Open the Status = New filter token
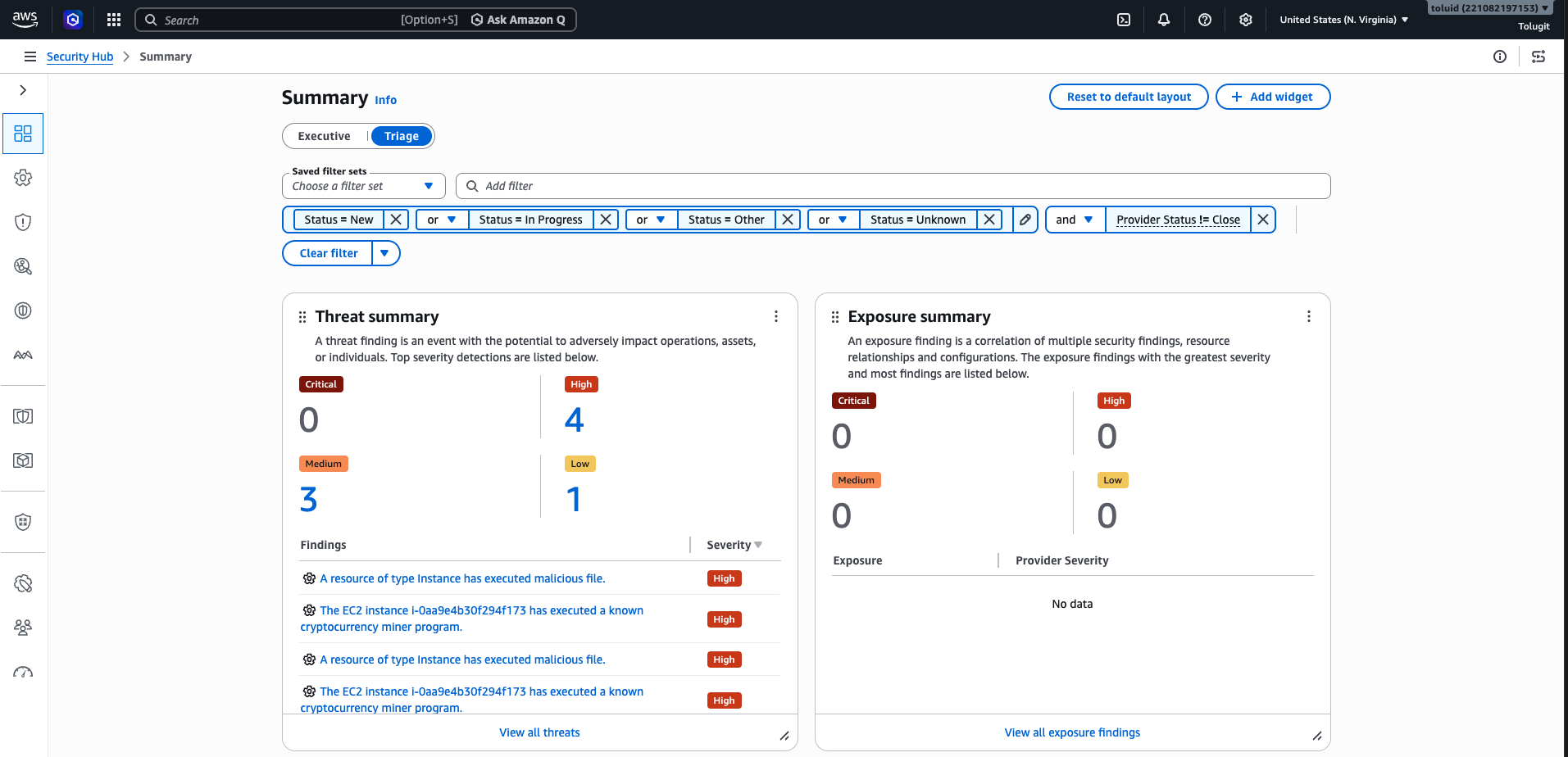This screenshot has width=1568, height=757. [x=339, y=220]
